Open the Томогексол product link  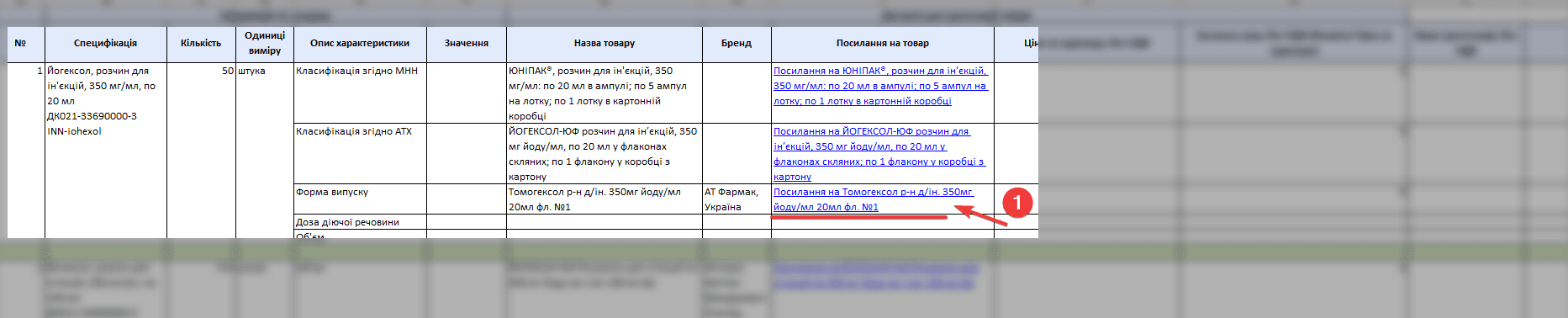point(873,199)
